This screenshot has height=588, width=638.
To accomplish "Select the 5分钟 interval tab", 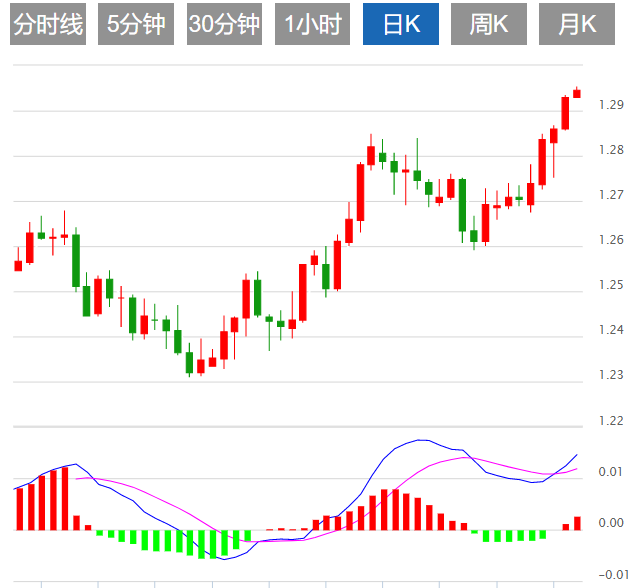I will point(136,24).
